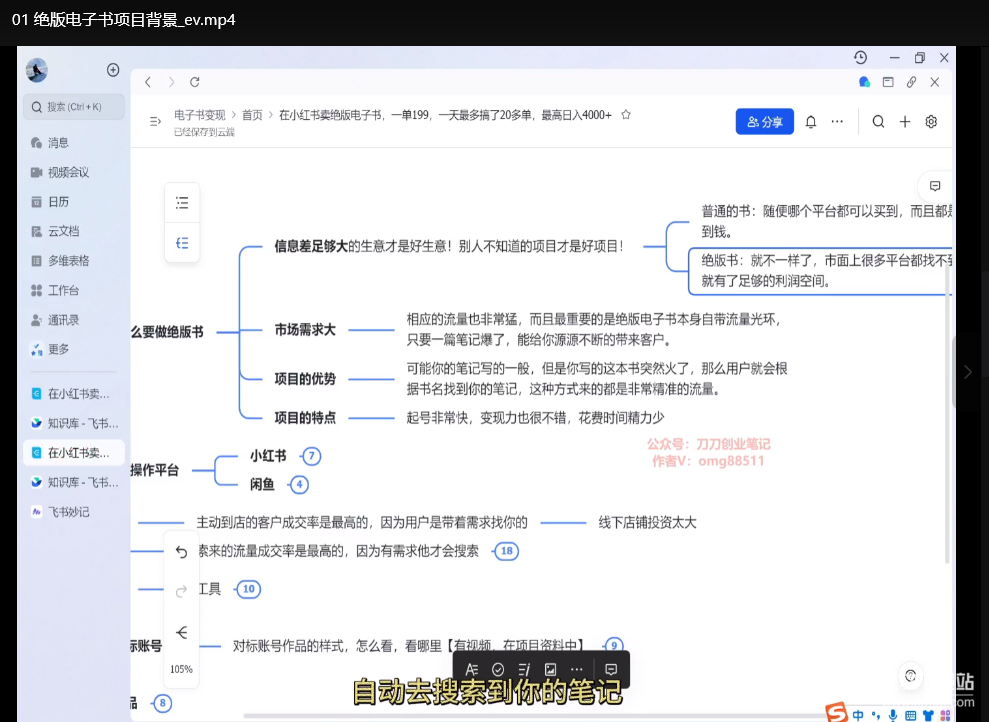Click the left arrow collapse icon above zoom
The width and height of the screenshot is (989, 722).
tap(182, 632)
